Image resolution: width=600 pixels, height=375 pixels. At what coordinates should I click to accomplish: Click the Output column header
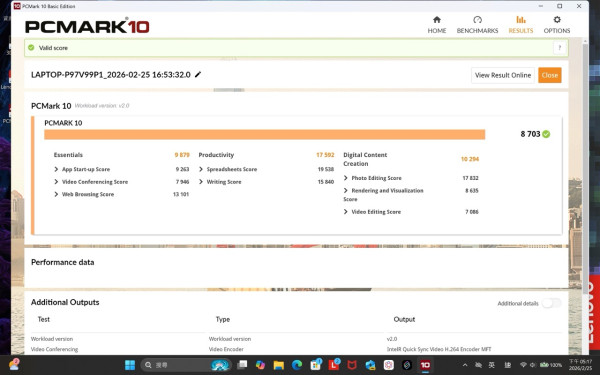[x=404, y=319]
